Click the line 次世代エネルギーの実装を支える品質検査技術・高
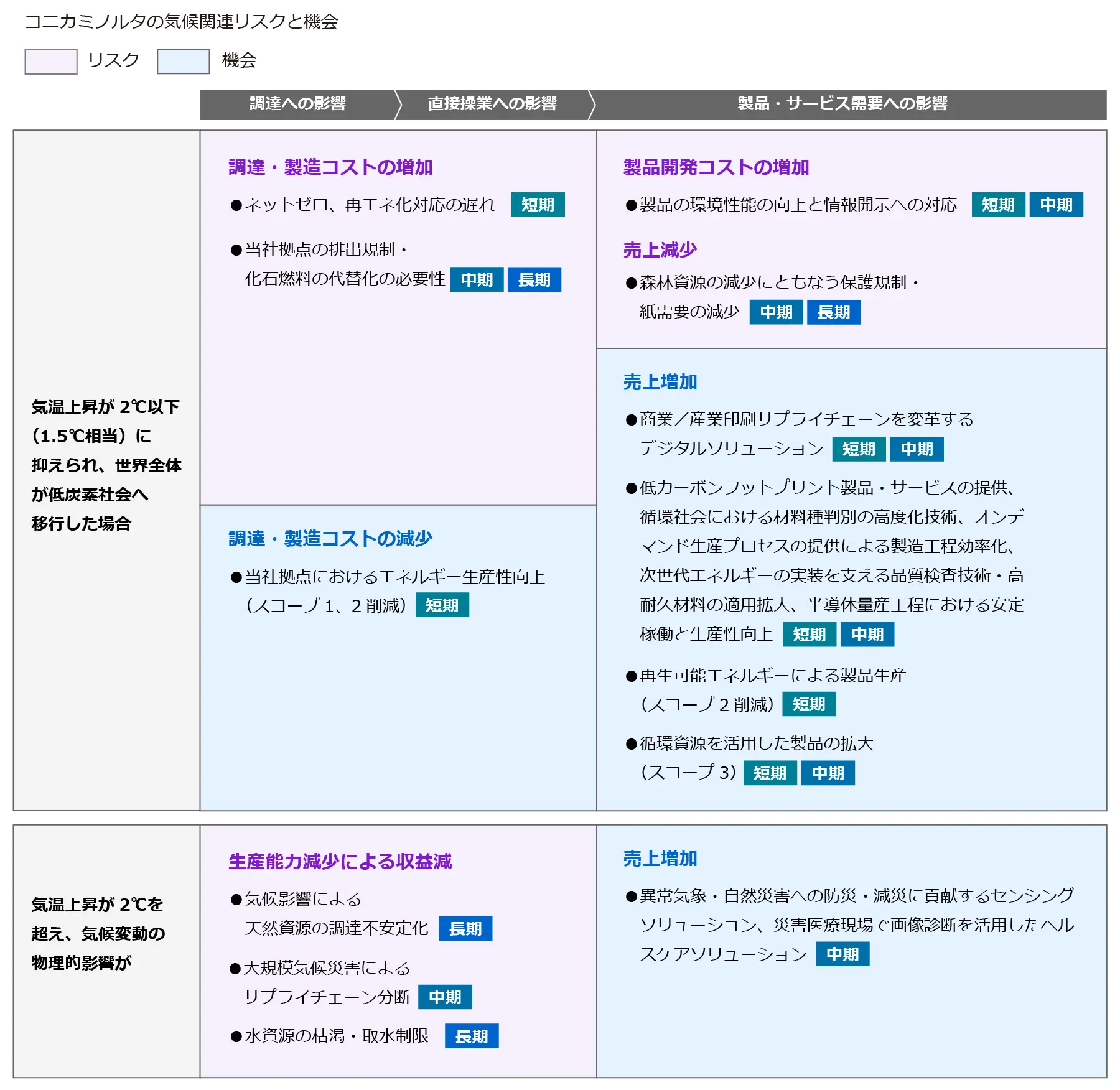 [832, 575]
